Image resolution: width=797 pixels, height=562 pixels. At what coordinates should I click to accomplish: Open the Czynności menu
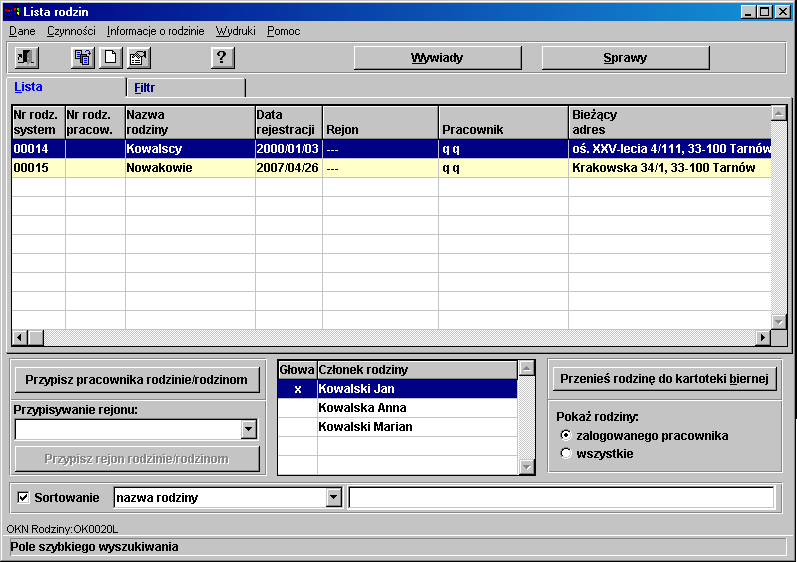[71, 31]
